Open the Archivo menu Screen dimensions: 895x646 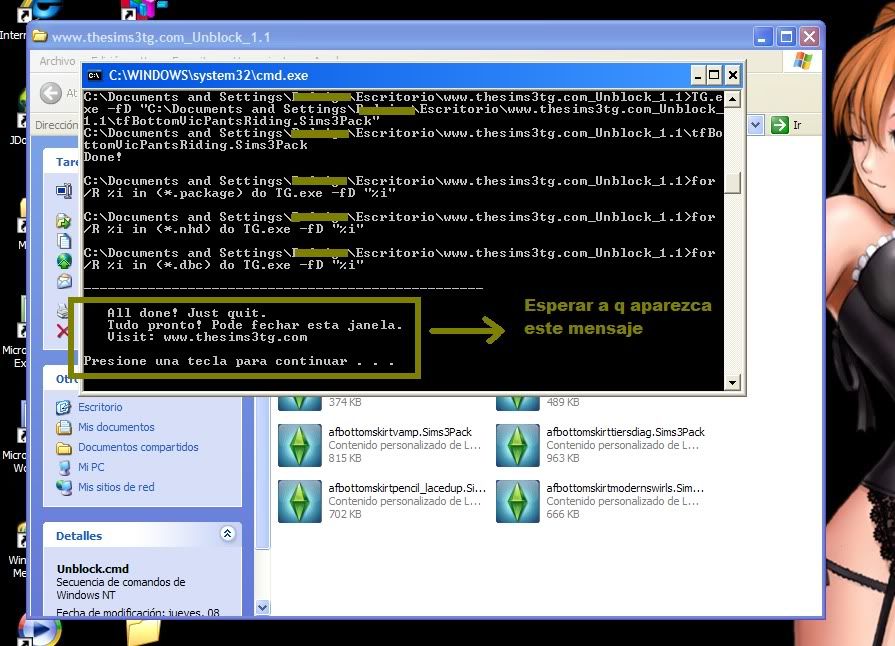pos(57,61)
